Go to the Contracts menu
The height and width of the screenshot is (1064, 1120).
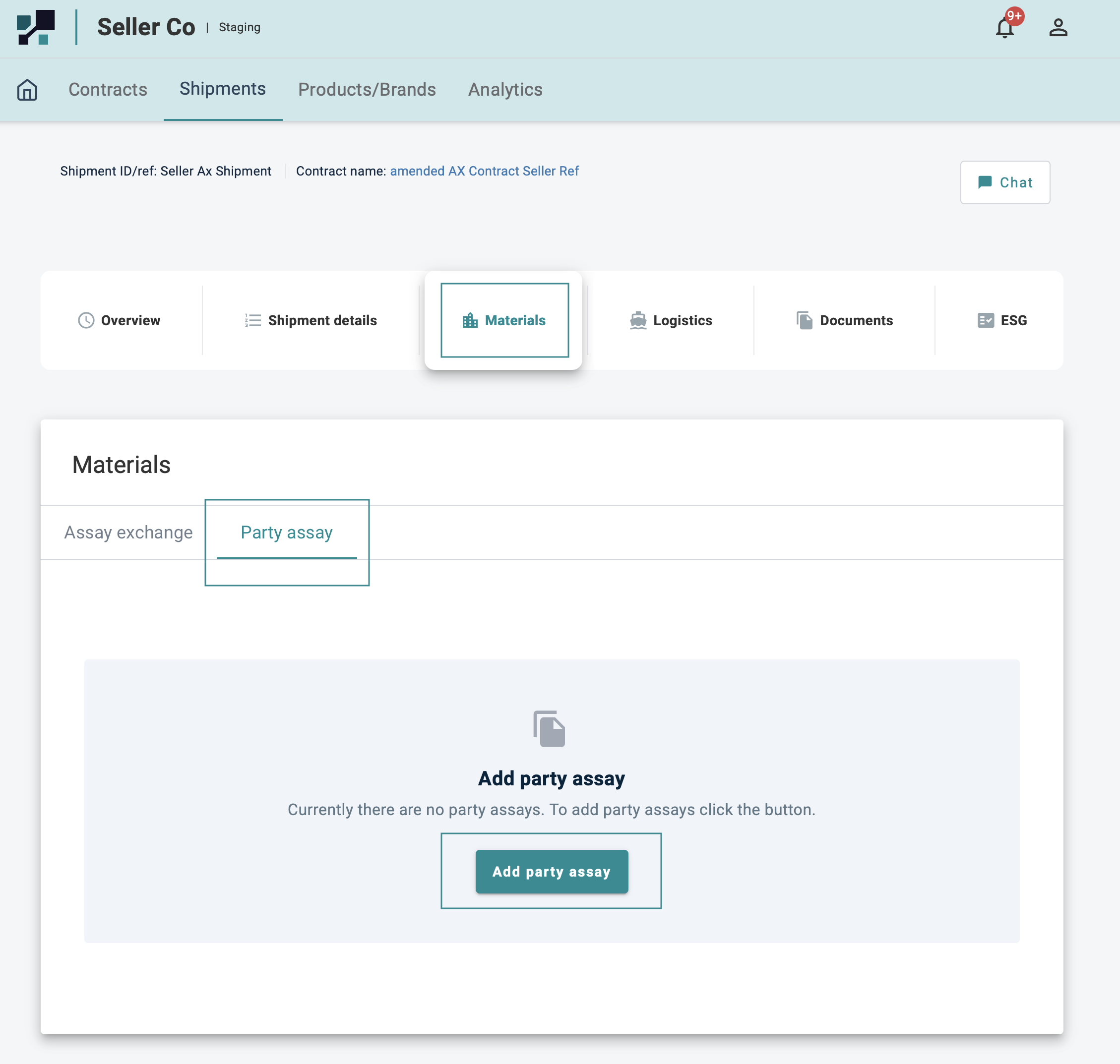pos(108,90)
